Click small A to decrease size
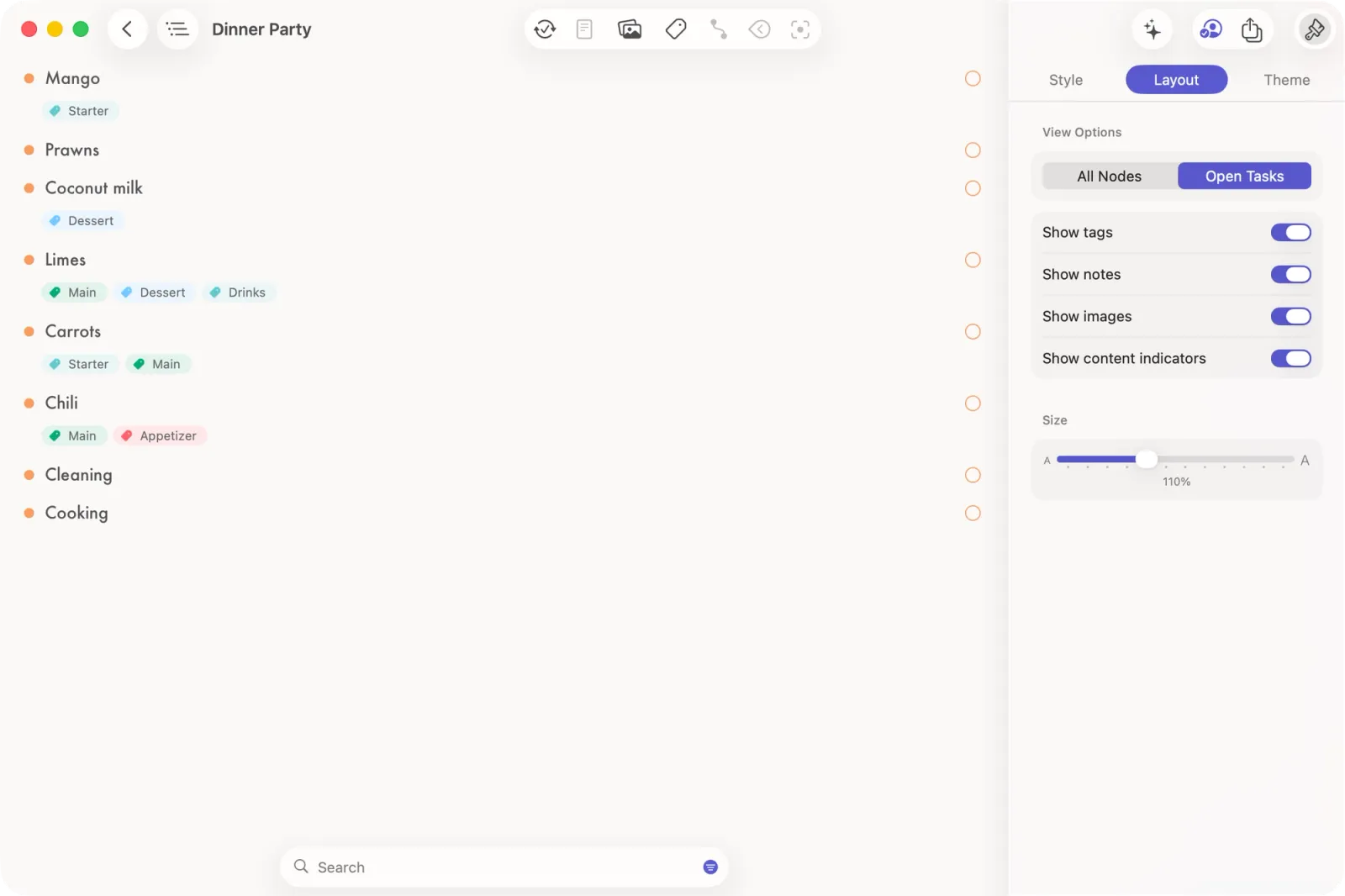This screenshot has height=896, width=1345. pos(1047,461)
